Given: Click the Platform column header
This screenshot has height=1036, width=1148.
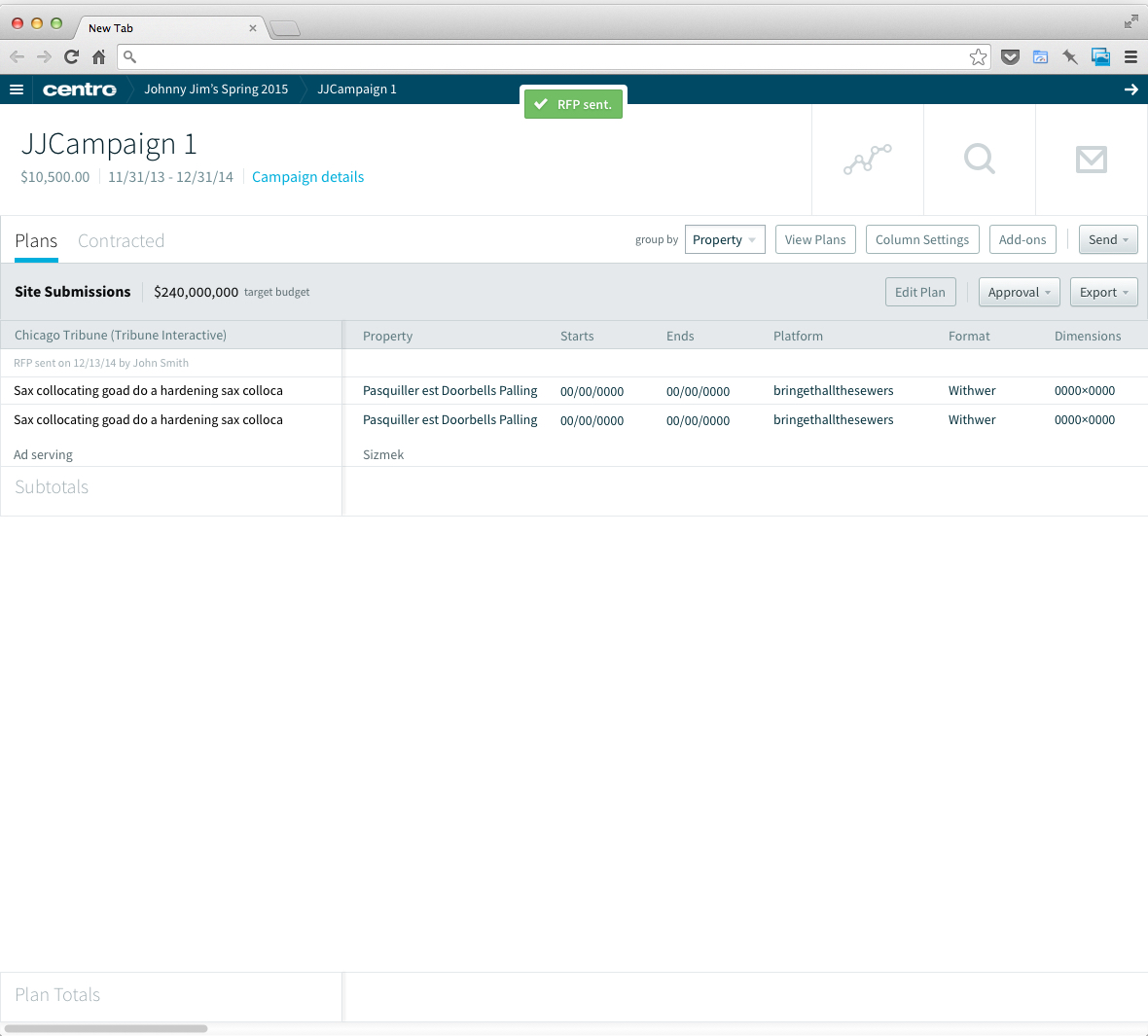Looking at the screenshot, I should tap(798, 336).
